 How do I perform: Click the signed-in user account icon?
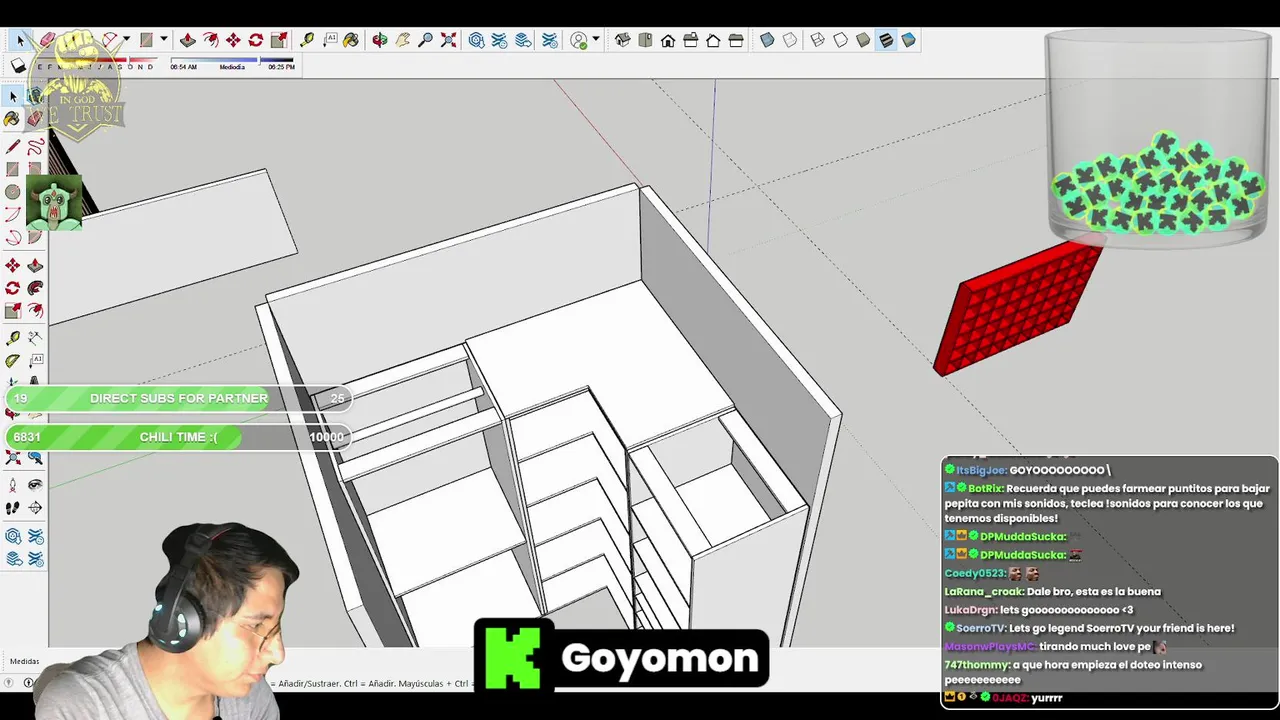(579, 40)
